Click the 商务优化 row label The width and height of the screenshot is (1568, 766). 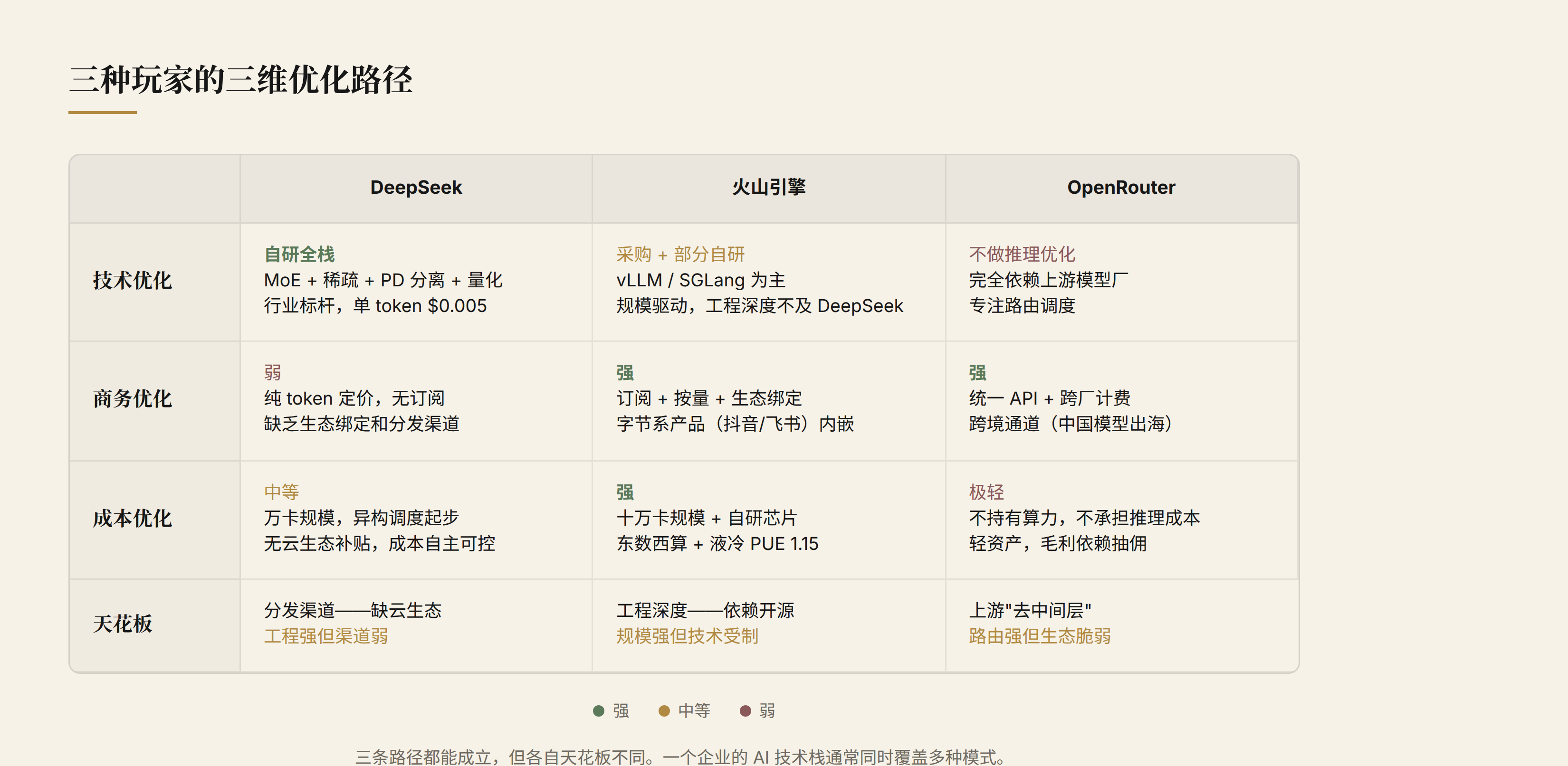[132, 398]
